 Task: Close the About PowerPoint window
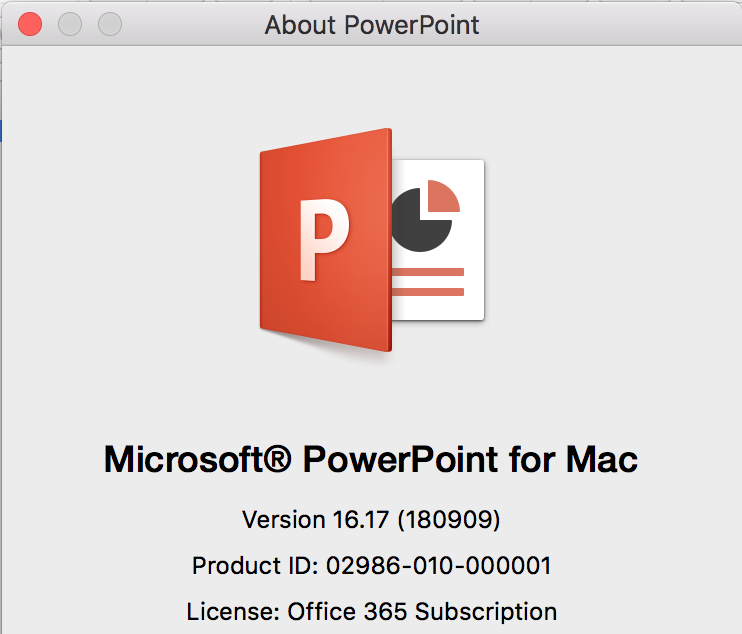coord(30,24)
